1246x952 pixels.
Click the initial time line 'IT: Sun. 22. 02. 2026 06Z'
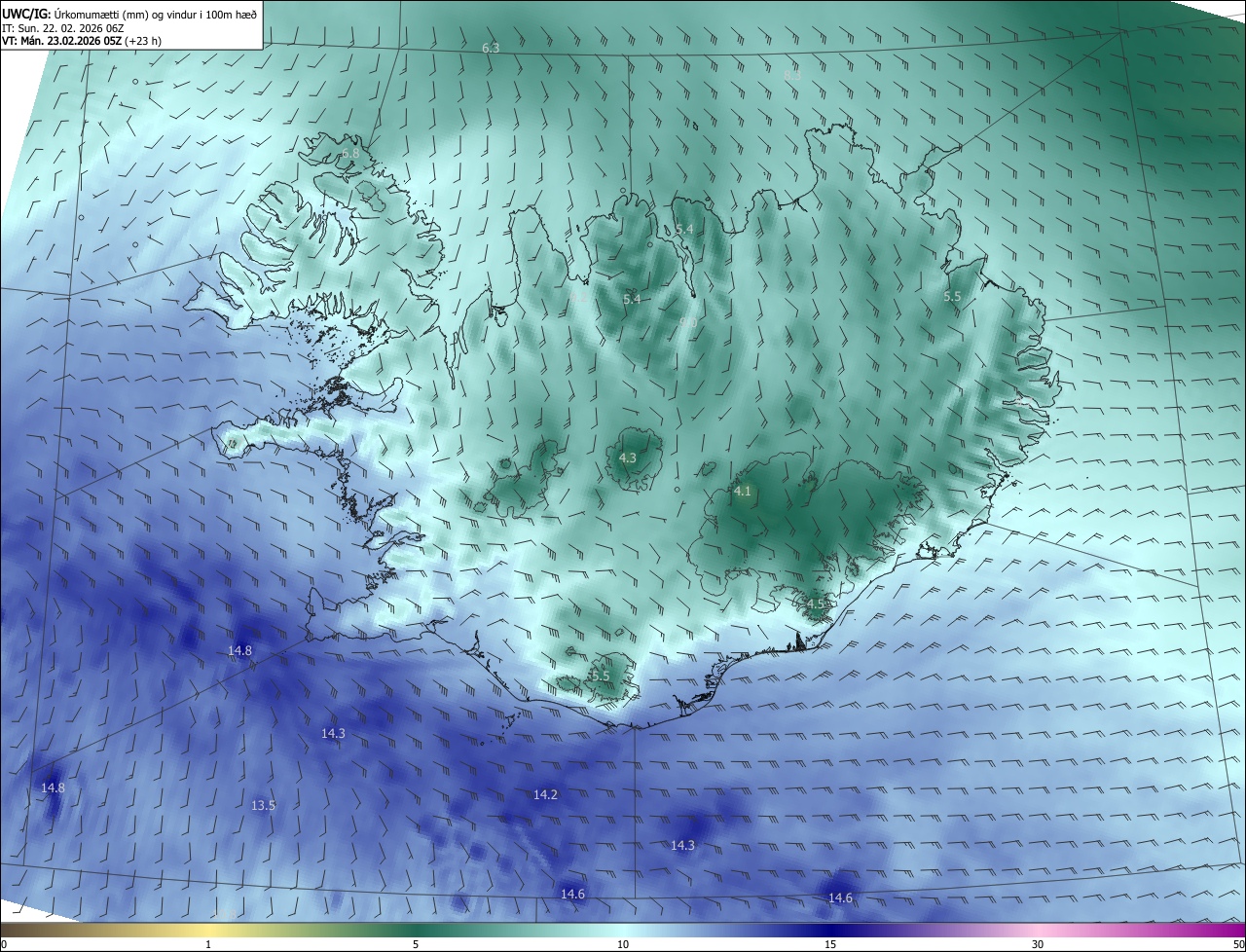pos(62,28)
